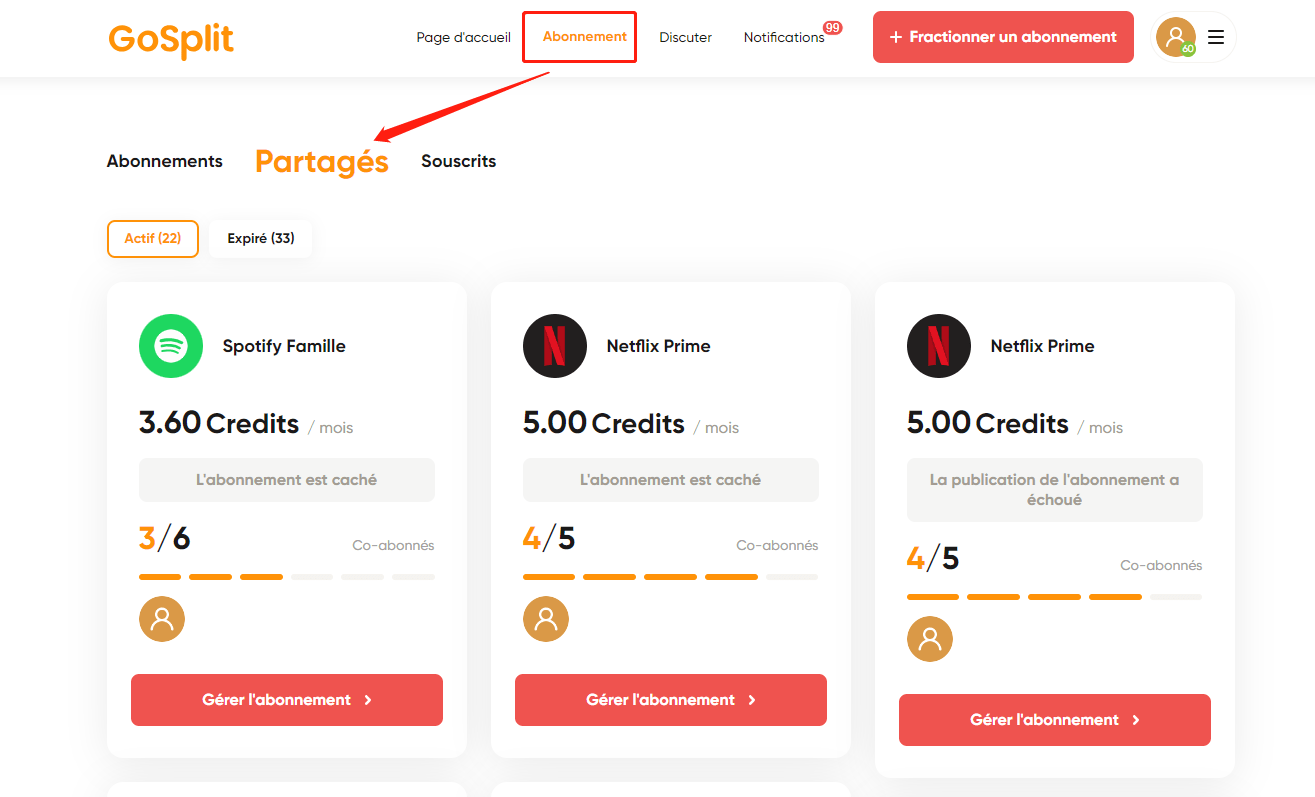
Task: Click the 3/6 co-subscriber progress bar
Action: (x=287, y=577)
